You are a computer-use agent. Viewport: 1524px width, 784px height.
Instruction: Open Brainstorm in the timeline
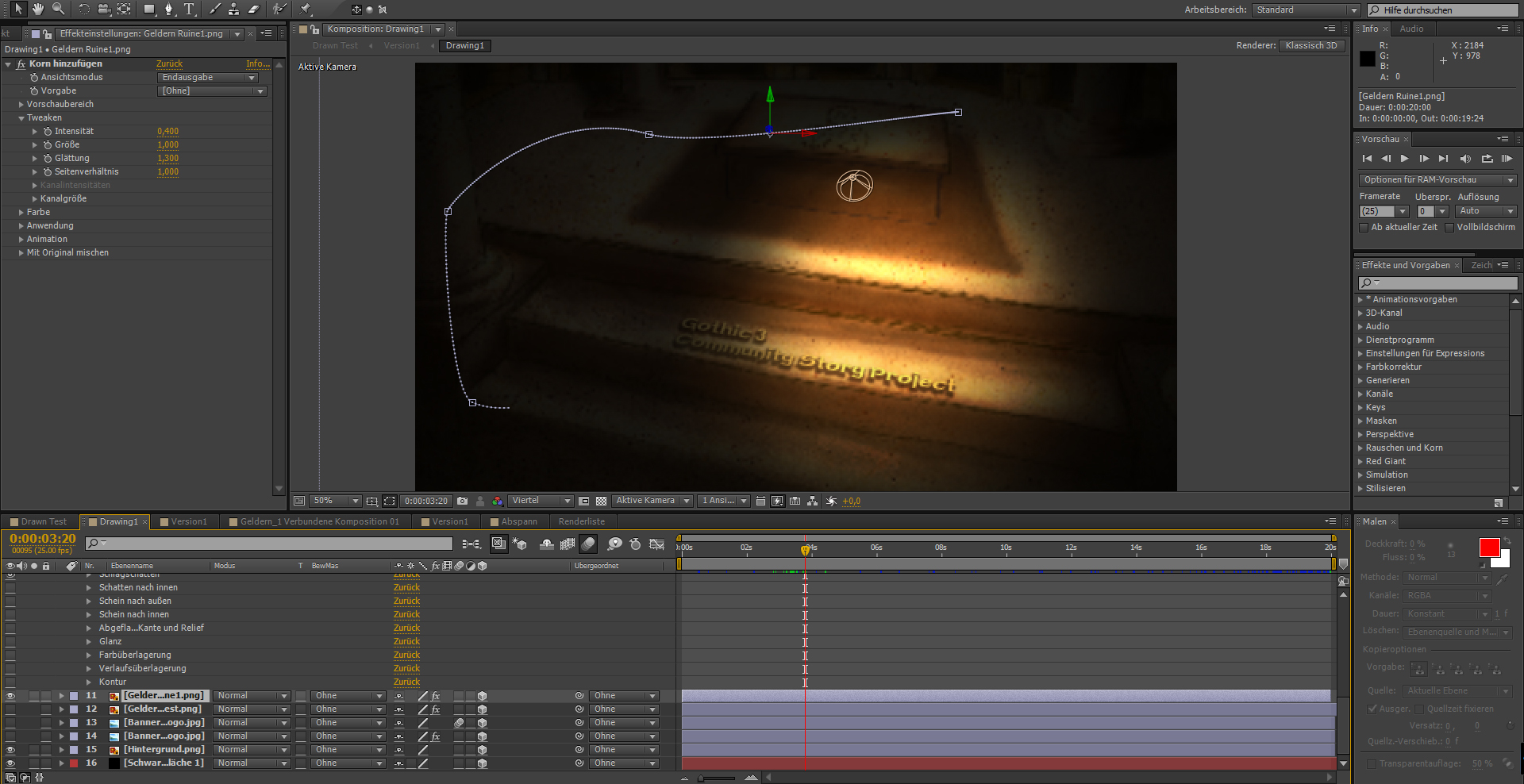click(x=614, y=544)
